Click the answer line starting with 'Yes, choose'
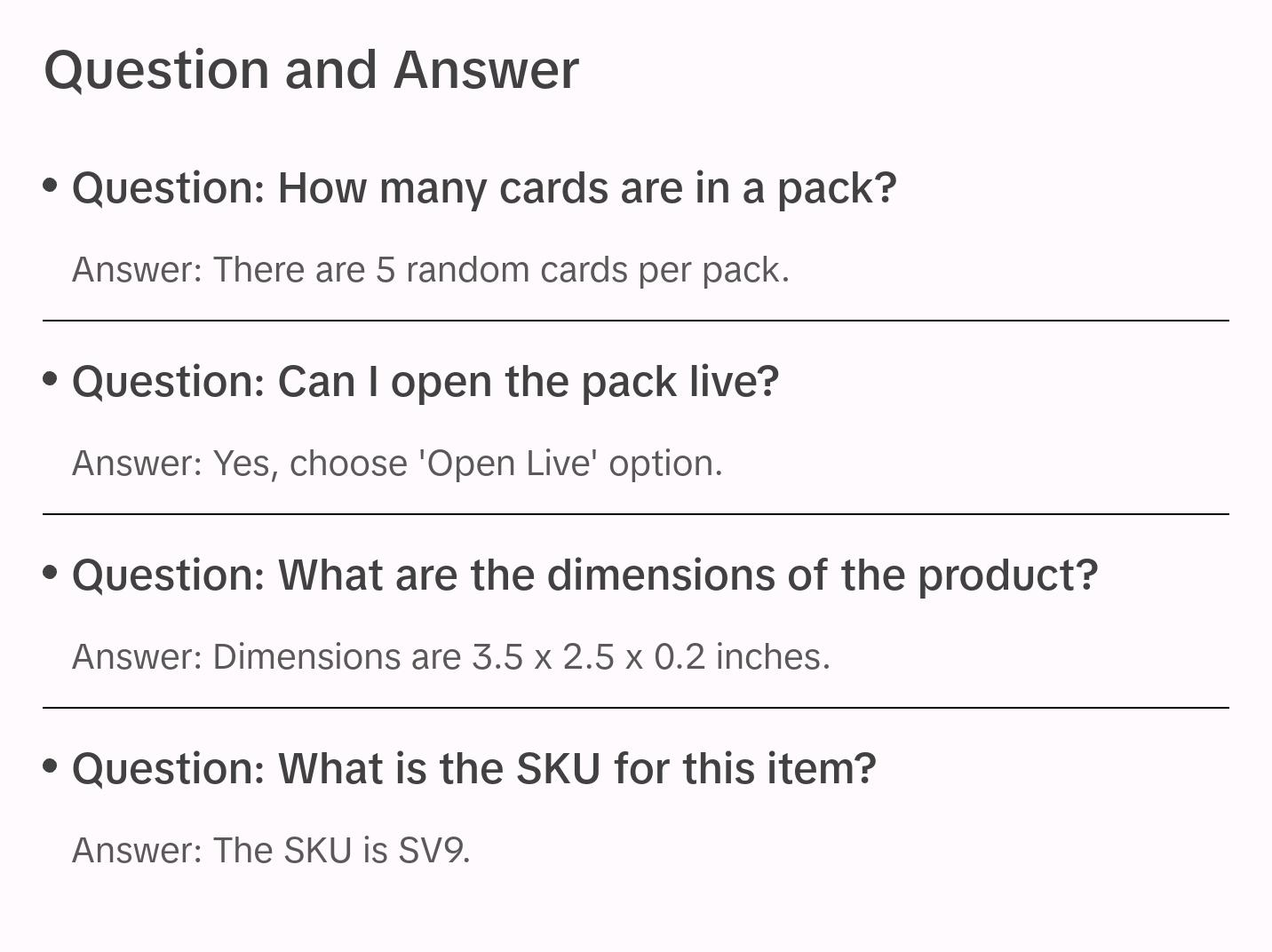This screenshot has height=952, width=1272. (397, 464)
